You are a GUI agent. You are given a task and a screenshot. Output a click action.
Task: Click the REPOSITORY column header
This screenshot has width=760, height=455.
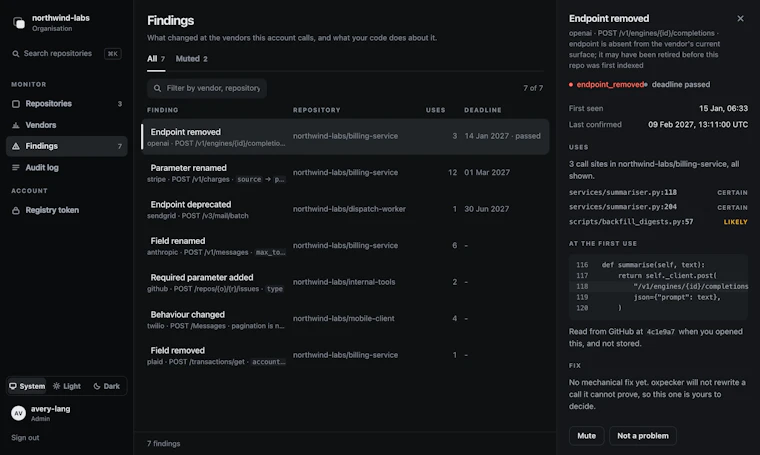[x=317, y=110]
